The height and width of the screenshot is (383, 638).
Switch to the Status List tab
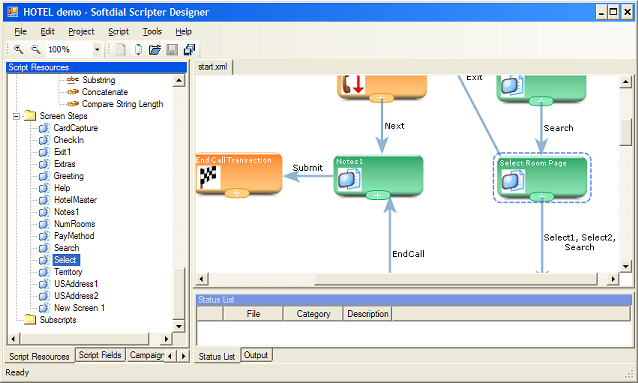click(217, 357)
